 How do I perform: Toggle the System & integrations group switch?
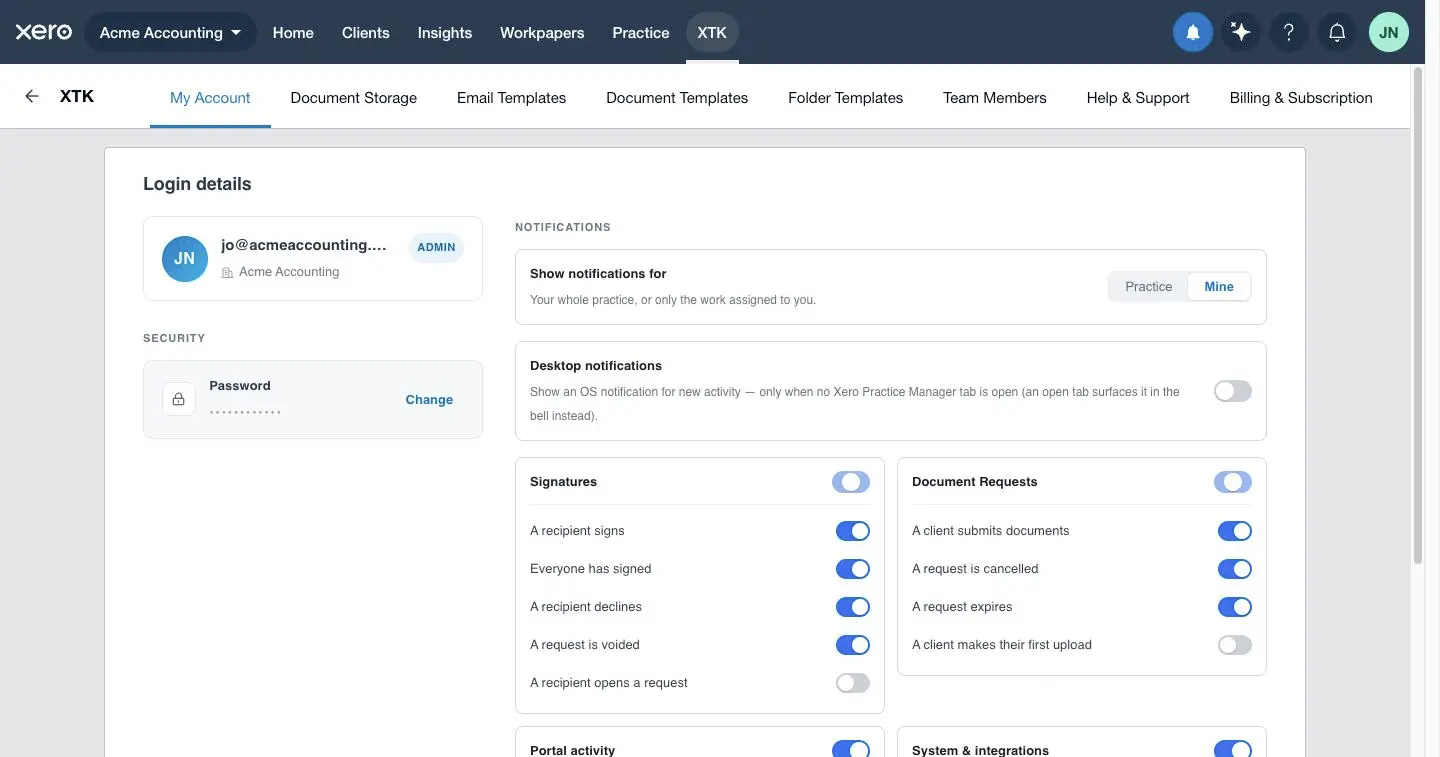[1233, 749]
